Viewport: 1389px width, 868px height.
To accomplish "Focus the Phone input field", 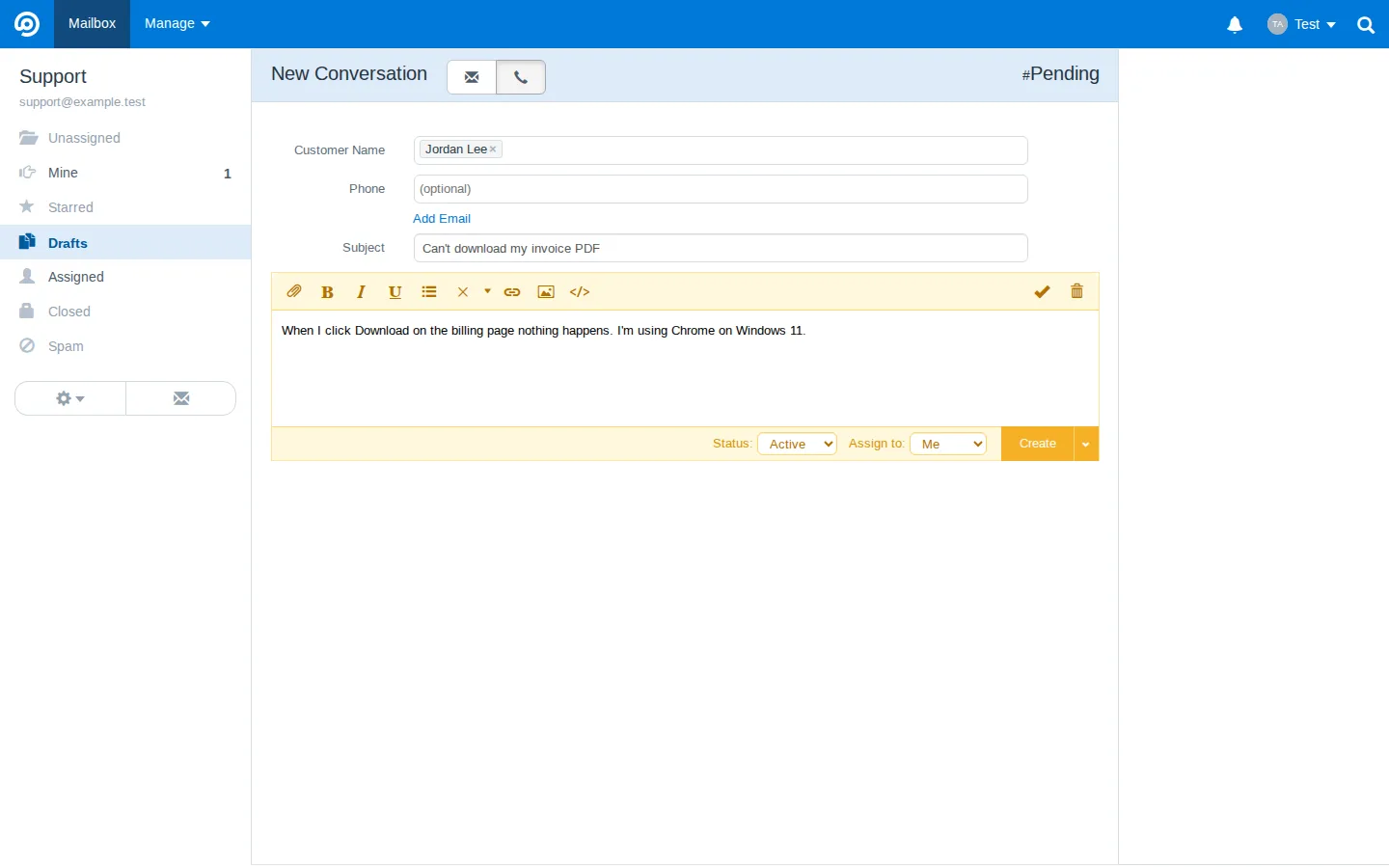I will click(721, 189).
